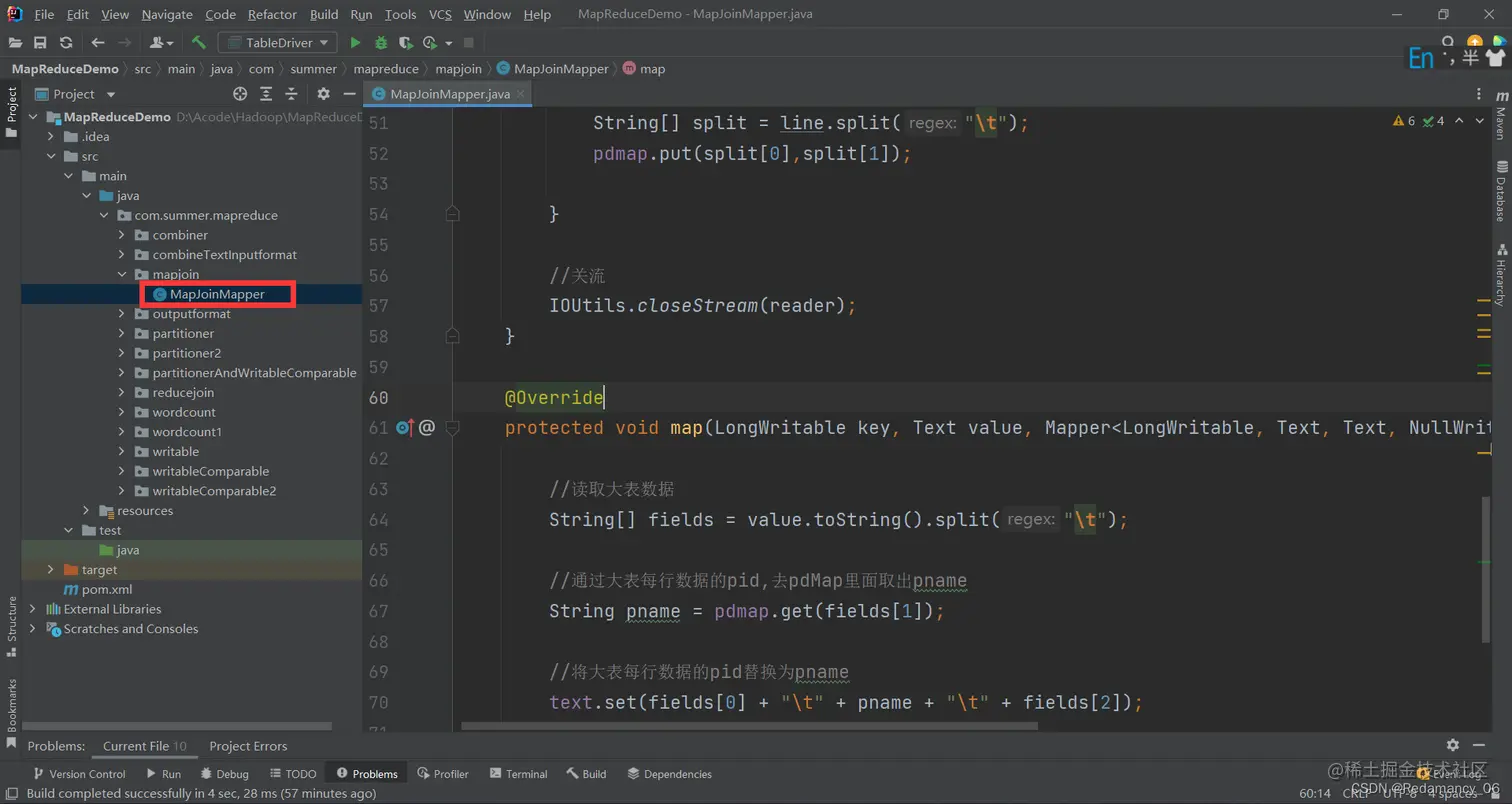Screen dimensions: 1512x804
Task: Open the Navigate menu
Action: 167,15
